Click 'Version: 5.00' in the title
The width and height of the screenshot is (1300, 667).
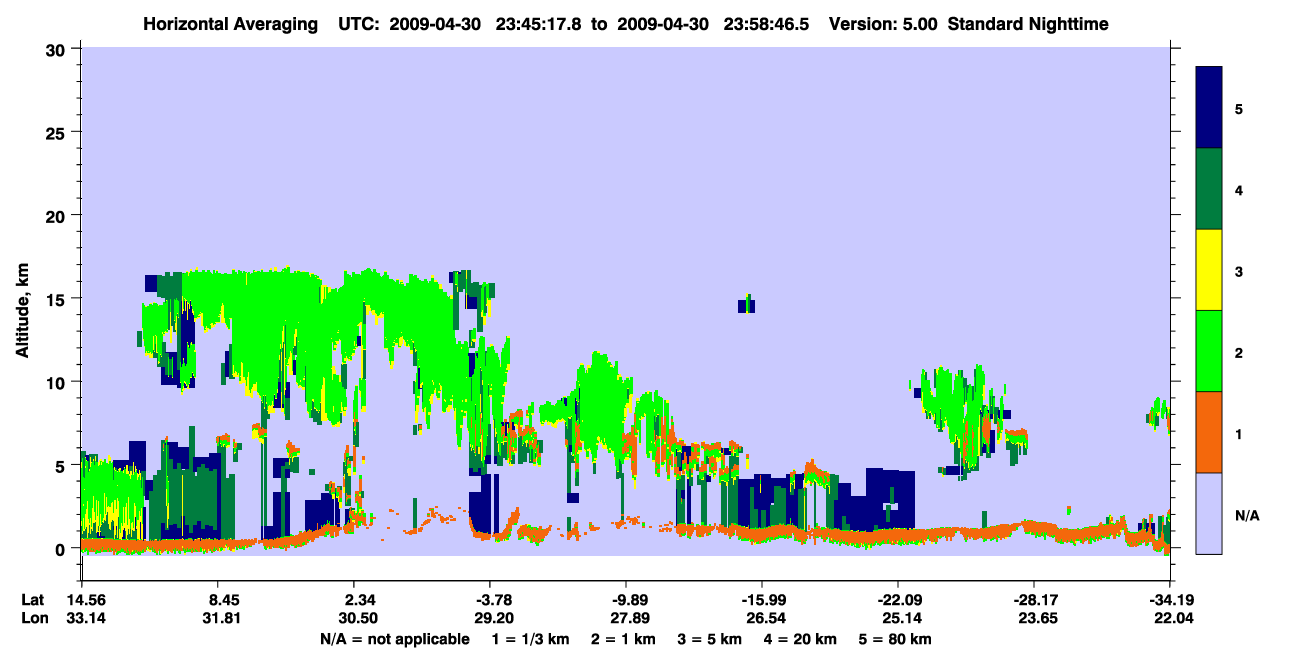883,23
